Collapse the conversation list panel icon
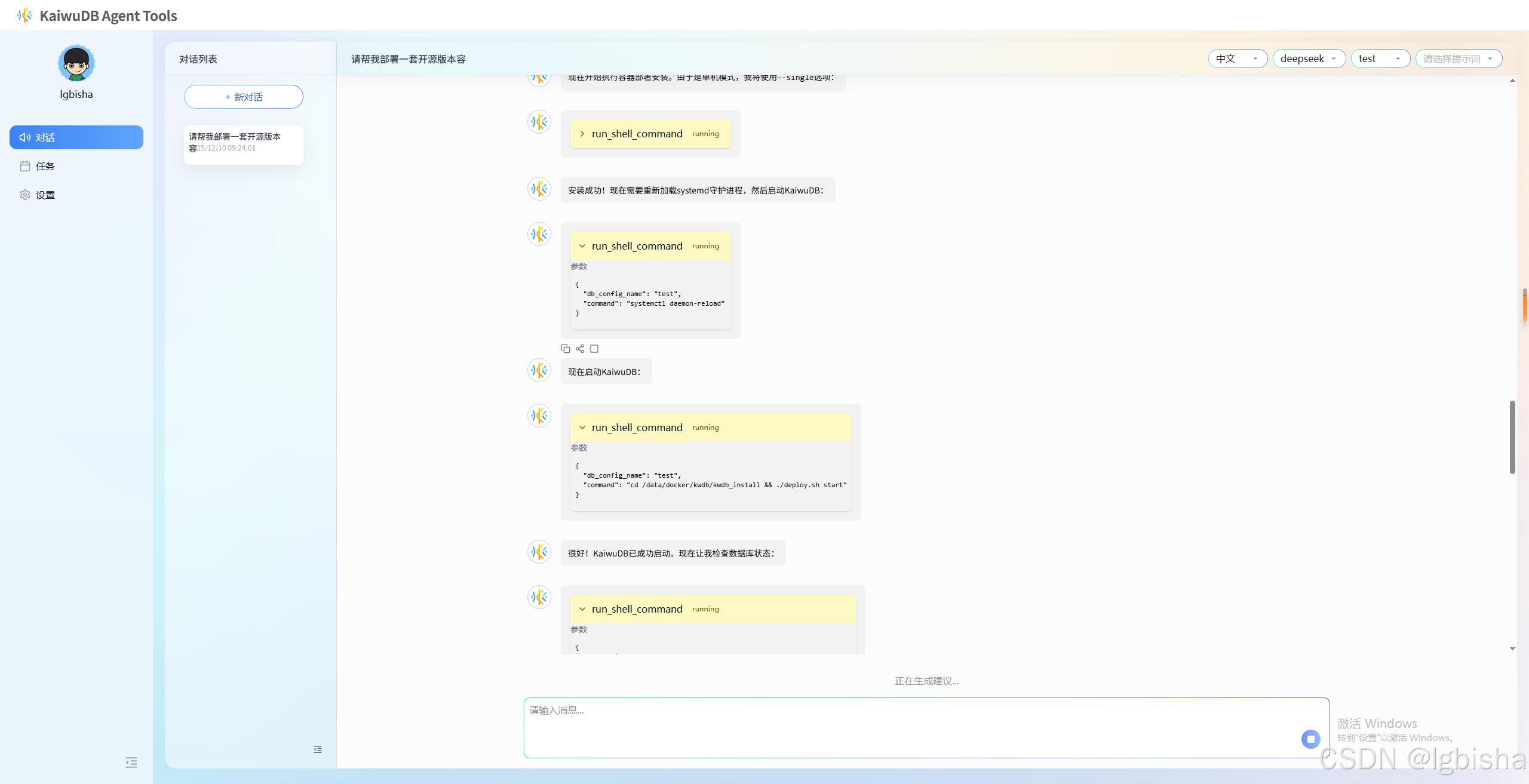 point(318,749)
